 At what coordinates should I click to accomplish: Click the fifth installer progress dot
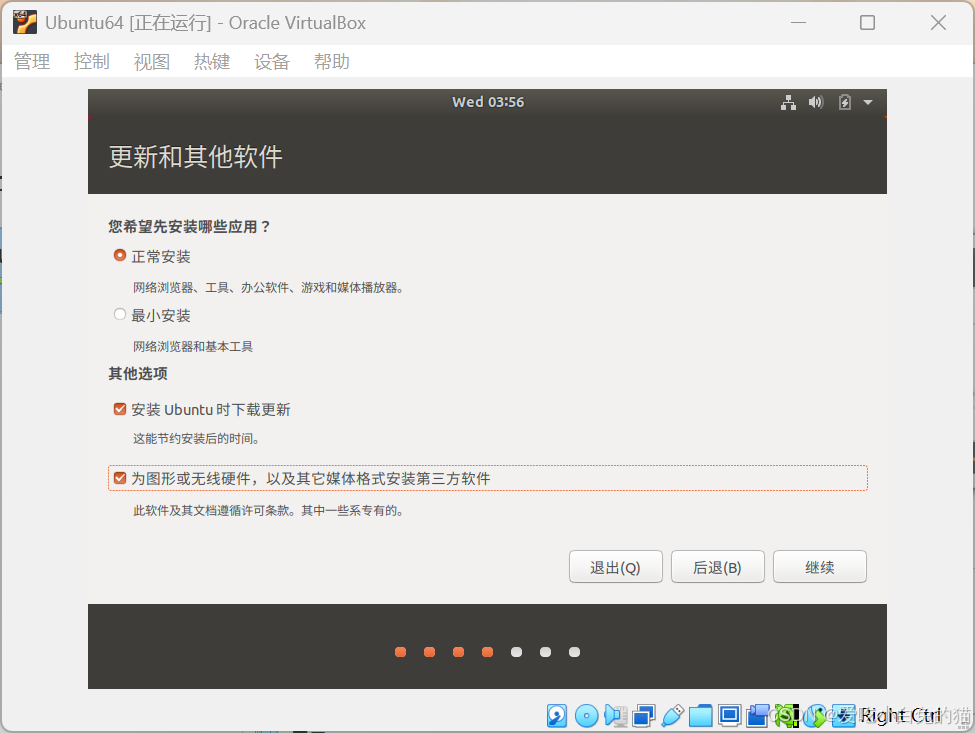(x=516, y=652)
